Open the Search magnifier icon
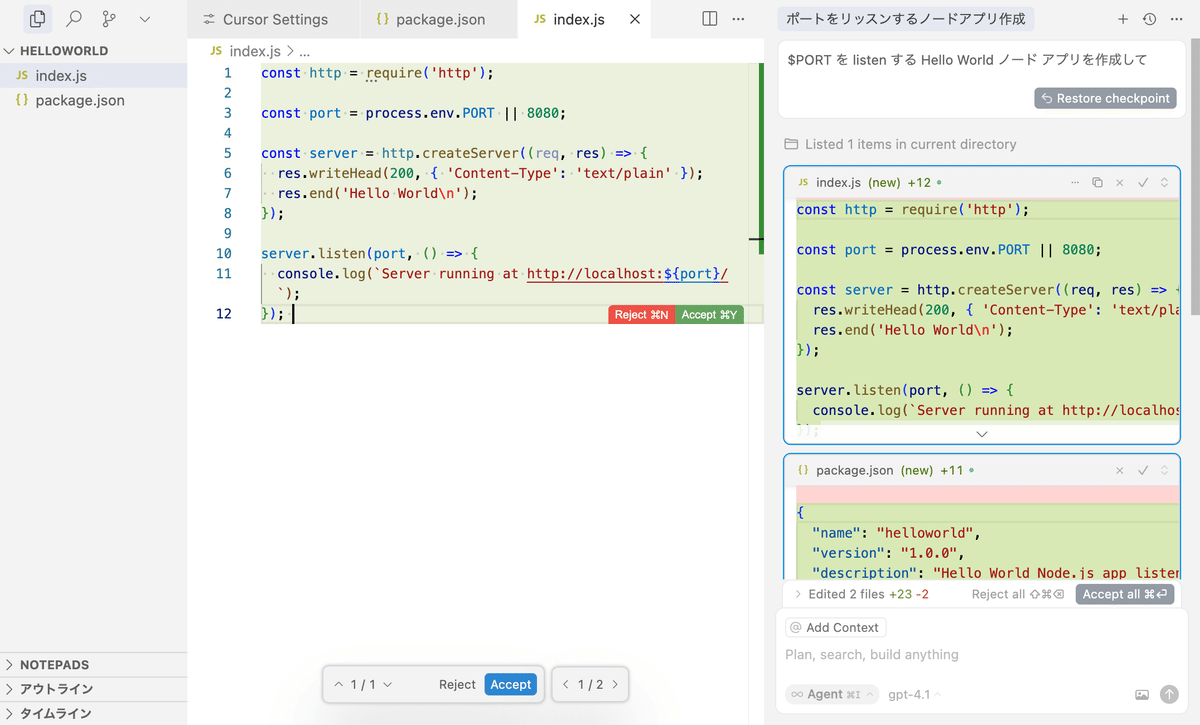The width and height of the screenshot is (1200, 725). tap(73, 18)
